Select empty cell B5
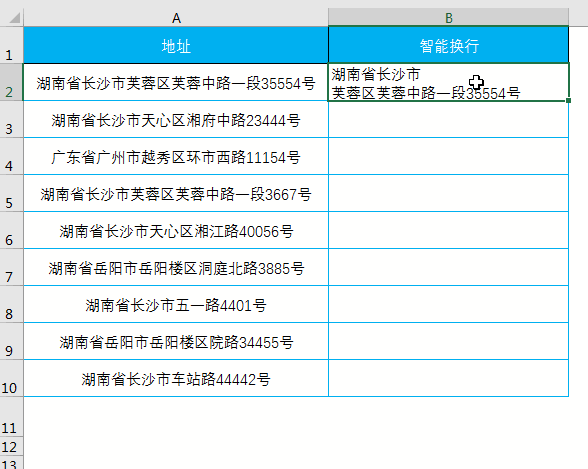This screenshot has height=469, width=588. (448, 193)
